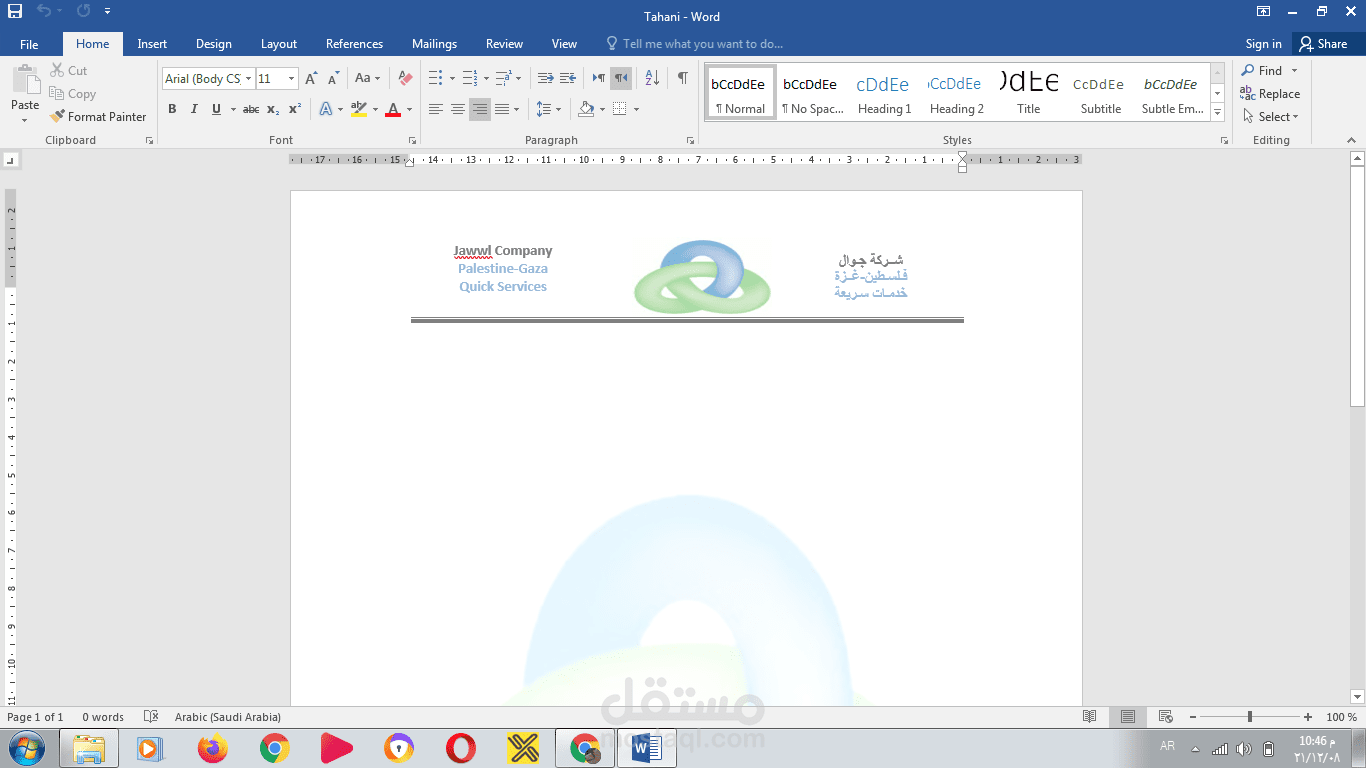This screenshot has height=768, width=1366.
Task: Click the Redo icon in title bar
Action: (x=82, y=11)
